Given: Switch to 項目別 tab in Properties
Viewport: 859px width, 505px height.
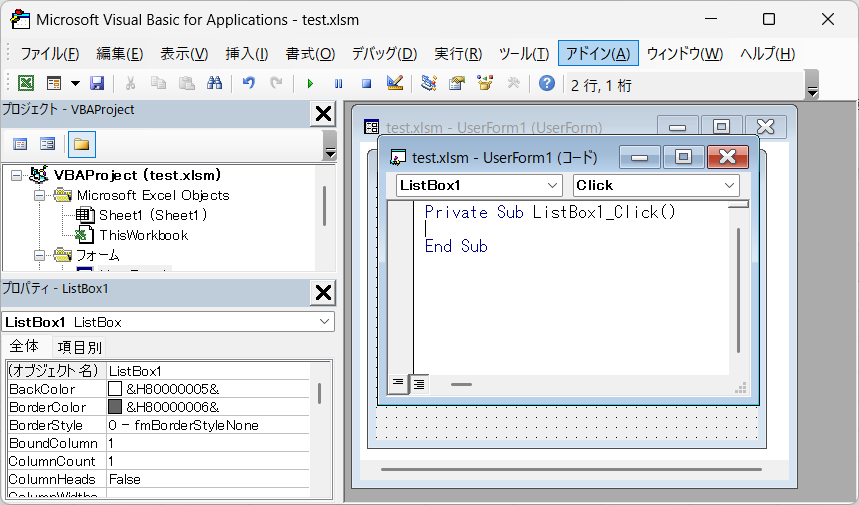Looking at the screenshot, I should 80,347.
